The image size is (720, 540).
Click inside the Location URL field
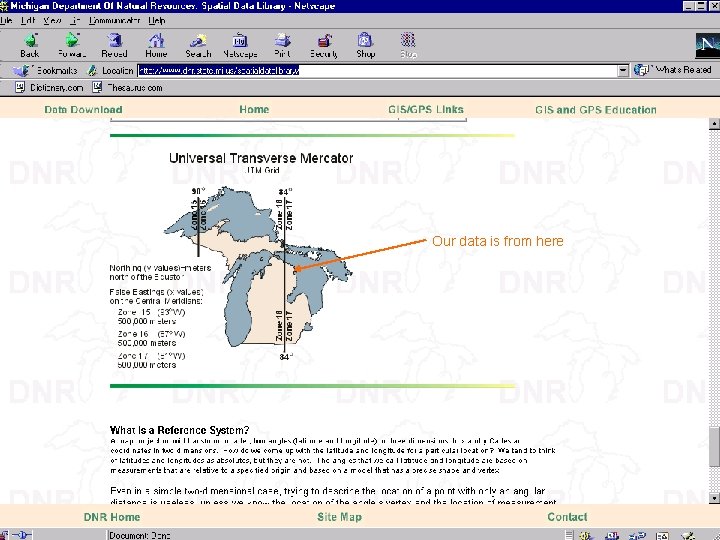[x=377, y=70]
